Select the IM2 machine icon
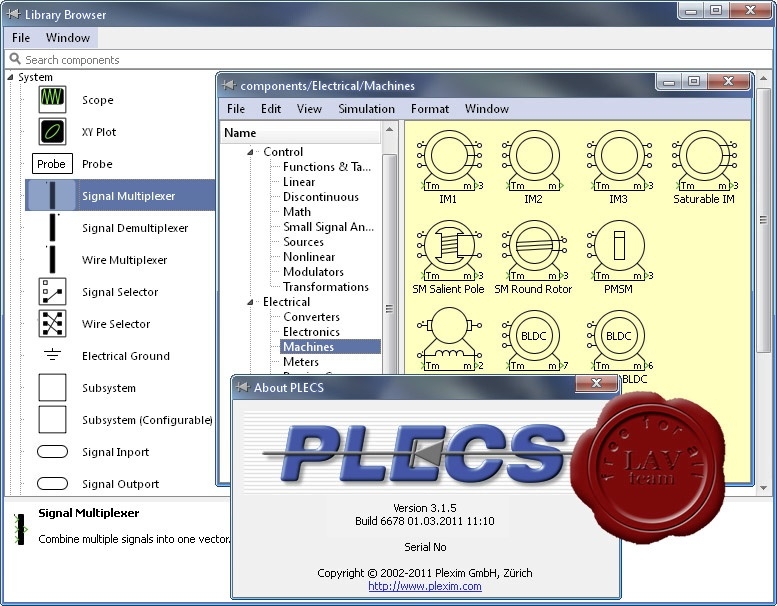The height and width of the screenshot is (606, 777). coord(533,161)
